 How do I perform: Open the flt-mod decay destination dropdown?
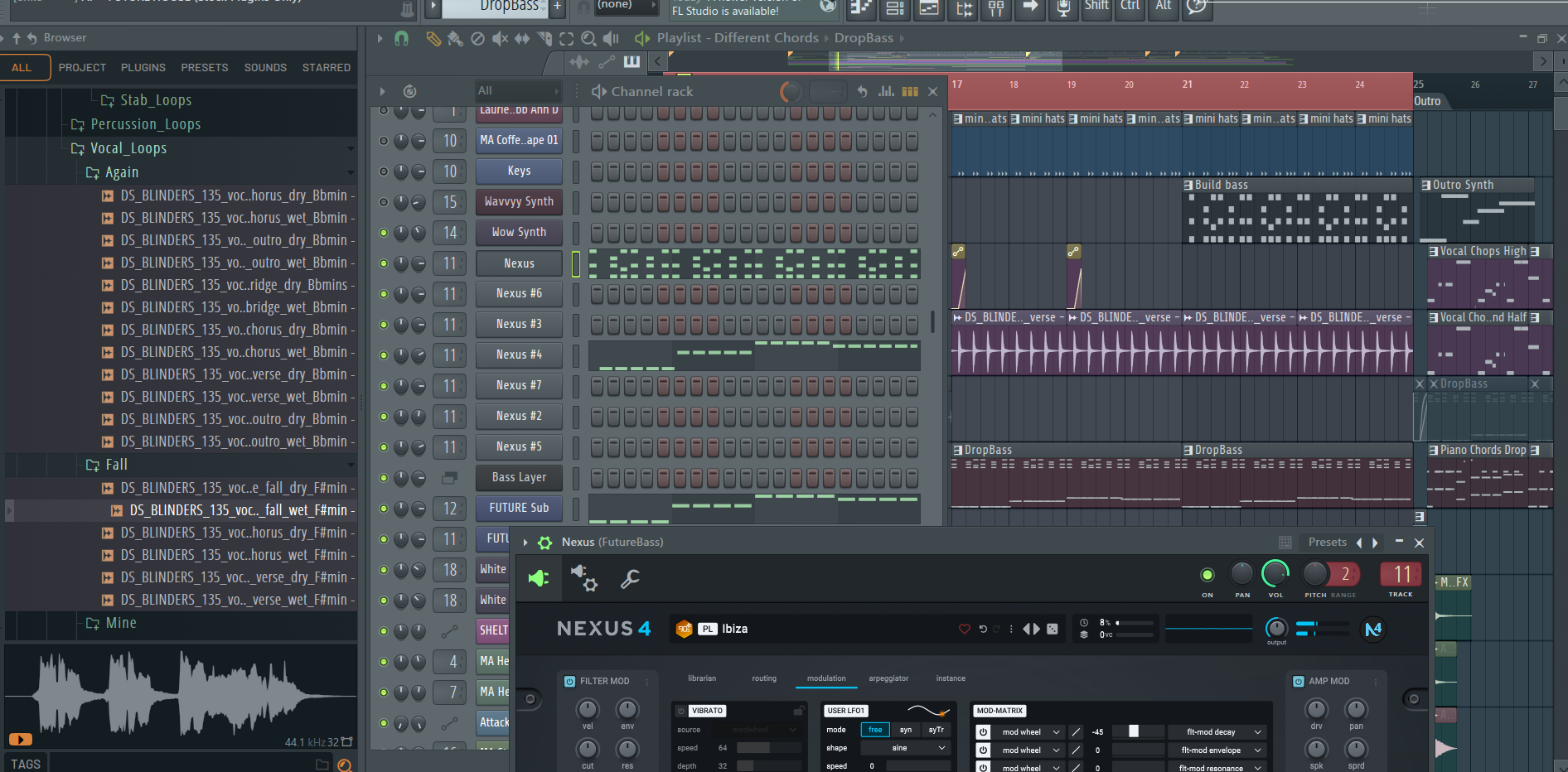coord(1217,732)
